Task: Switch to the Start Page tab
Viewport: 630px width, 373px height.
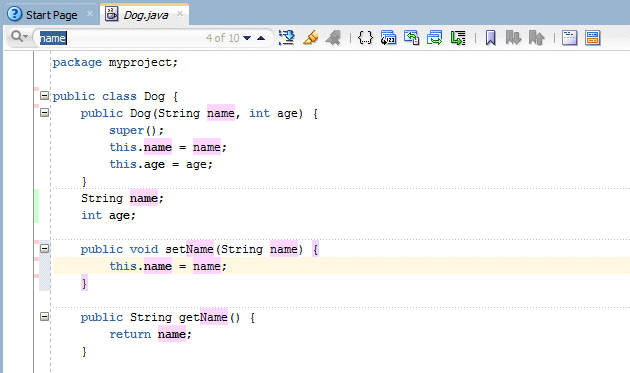Action: point(51,15)
